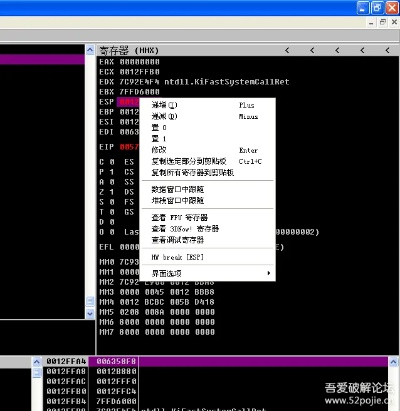
Task: Select the ECX 0012FFB0 register value
Action: (x=140, y=72)
